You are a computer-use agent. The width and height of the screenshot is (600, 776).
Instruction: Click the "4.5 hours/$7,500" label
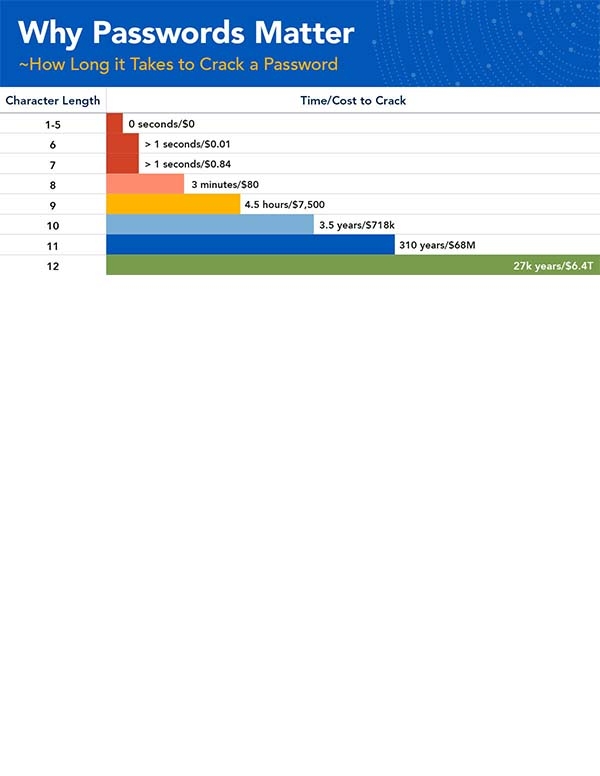284,204
